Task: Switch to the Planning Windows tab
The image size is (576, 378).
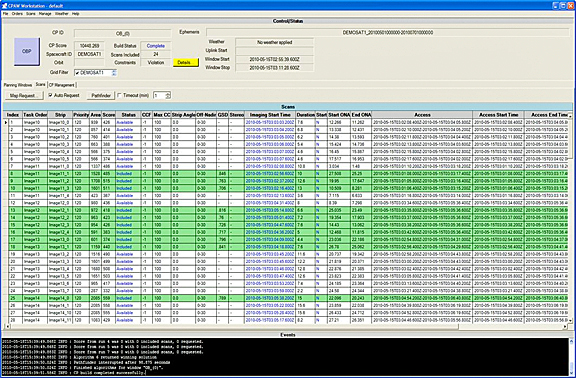Action: [x=18, y=85]
